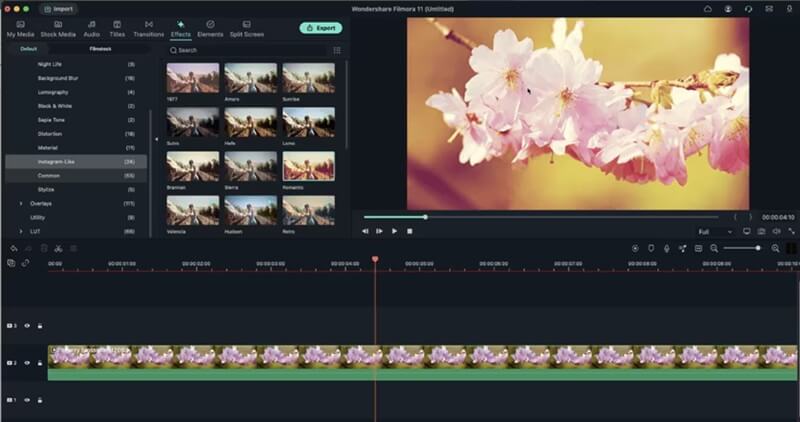This screenshot has width=800, height=422.
Task: Add a marker with the shield icon
Action: (x=651, y=248)
